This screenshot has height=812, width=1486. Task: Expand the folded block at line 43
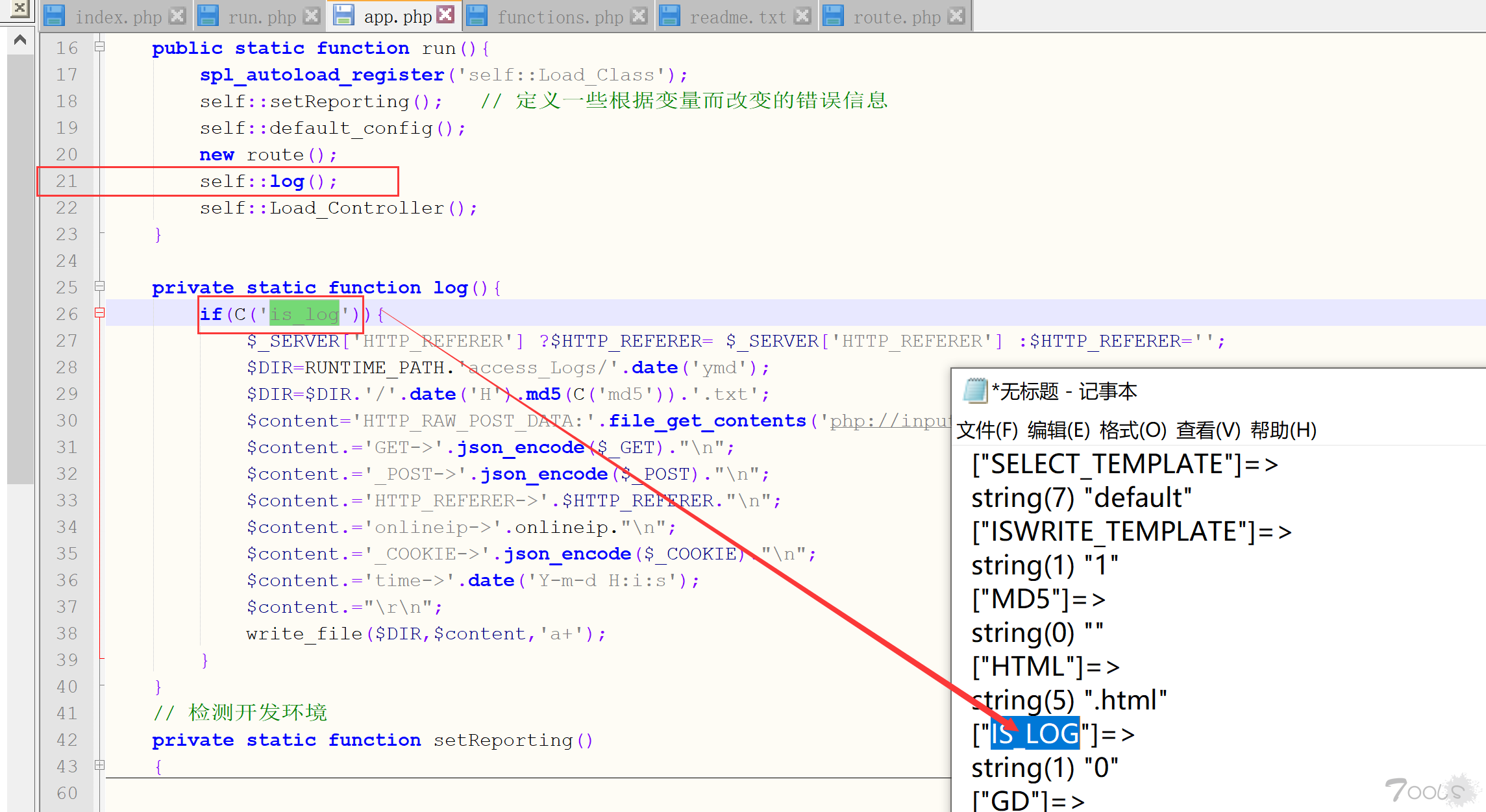pyautogui.click(x=99, y=765)
